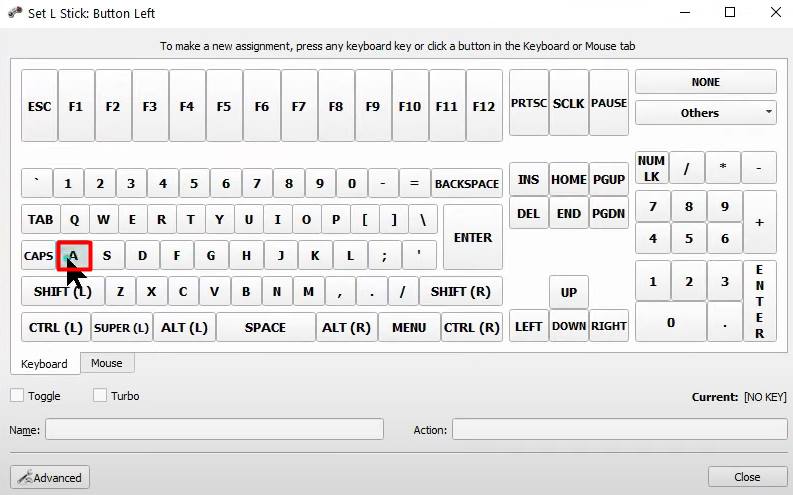Screen dimensions: 793x495
Task: Select the BACKSPACE key
Action: pyautogui.click(x=467, y=183)
